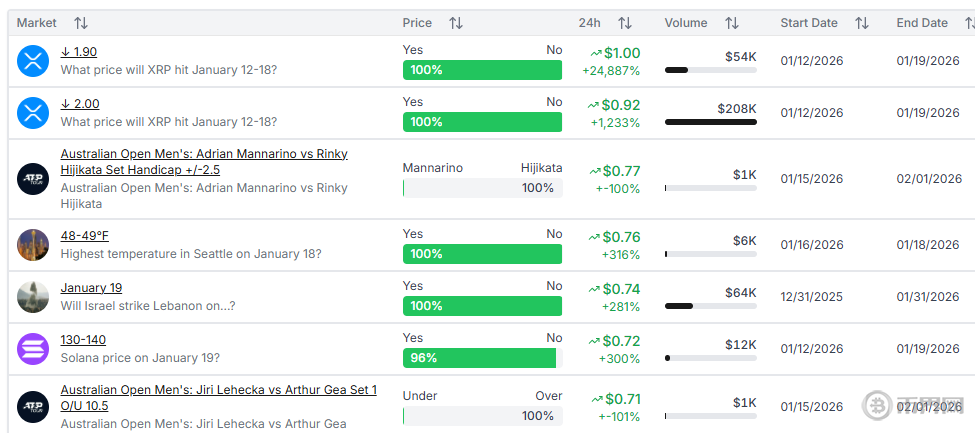This screenshot has height=433, width=975.
Task: Sort markets by Volume arrows
Action: (732, 23)
